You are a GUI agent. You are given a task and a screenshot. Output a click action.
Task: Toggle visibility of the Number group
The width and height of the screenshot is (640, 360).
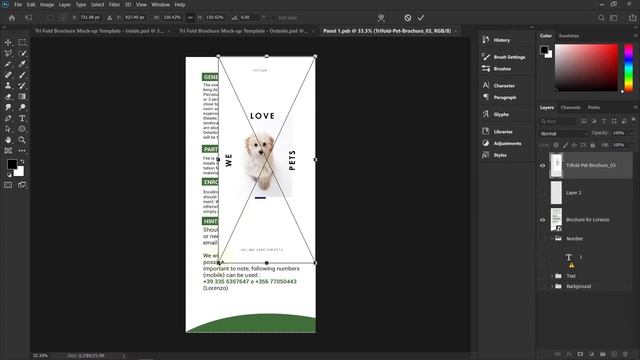(542, 238)
